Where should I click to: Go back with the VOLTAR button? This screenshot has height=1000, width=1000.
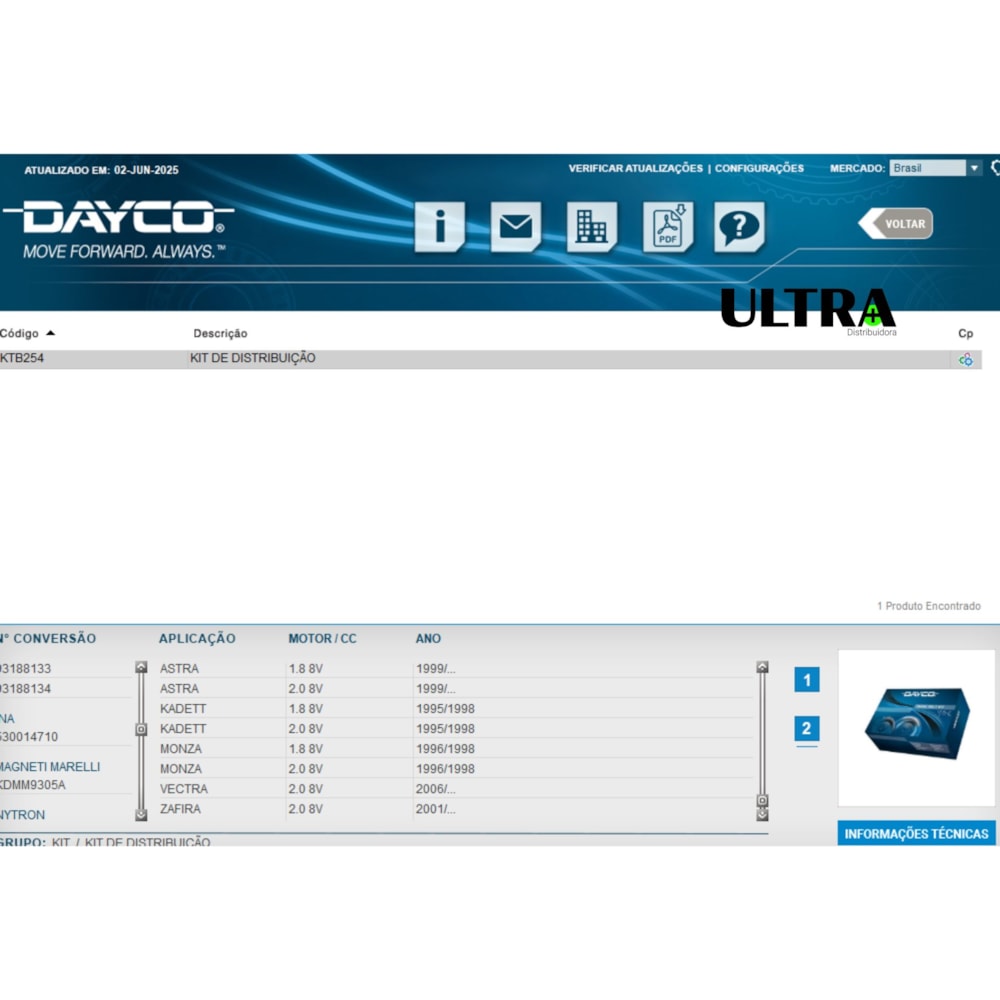(896, 223)
